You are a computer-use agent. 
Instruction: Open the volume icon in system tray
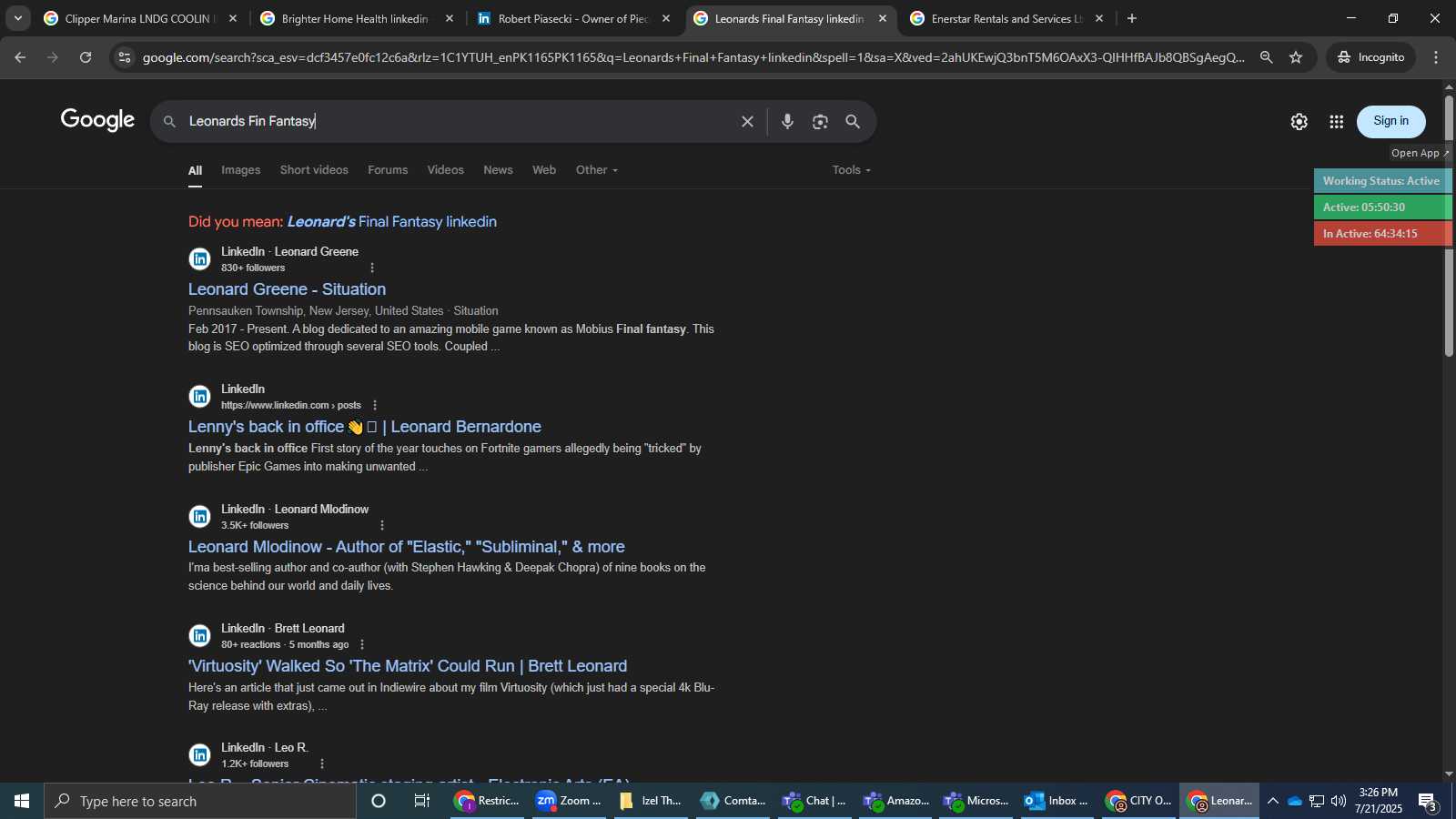[x=1338, y=801]
